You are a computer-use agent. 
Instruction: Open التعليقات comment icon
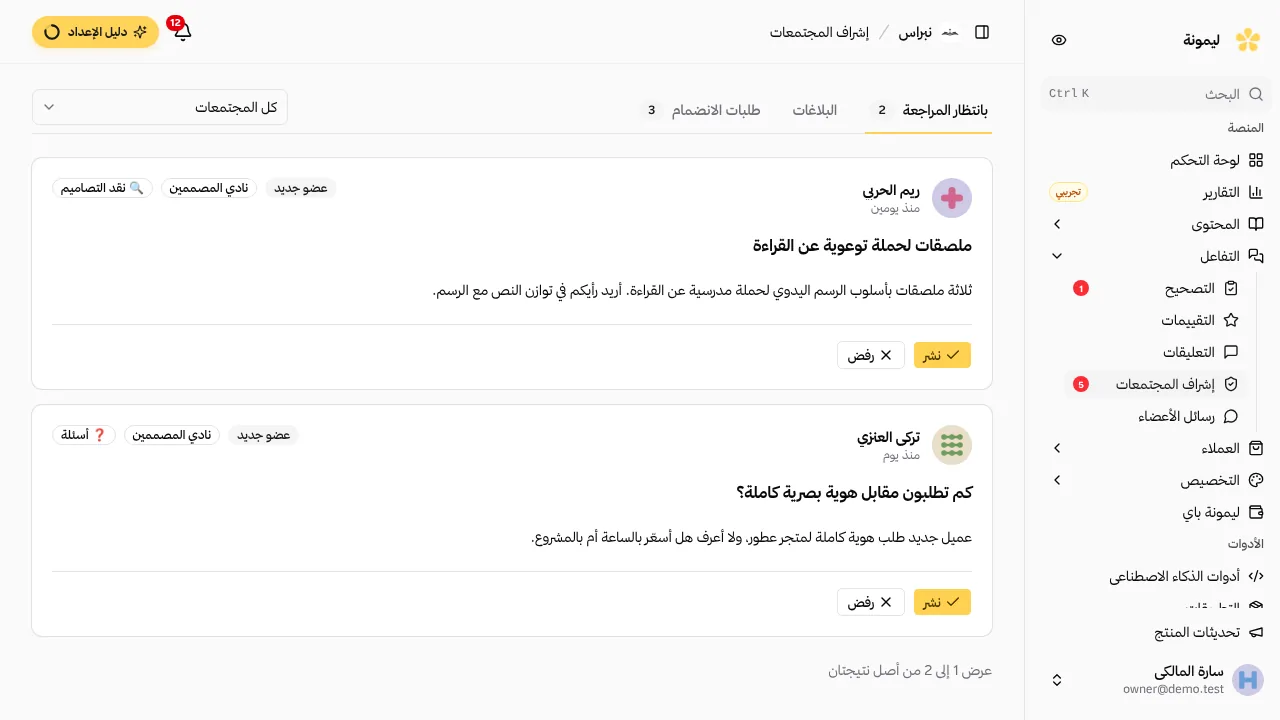click(1231, 352)
